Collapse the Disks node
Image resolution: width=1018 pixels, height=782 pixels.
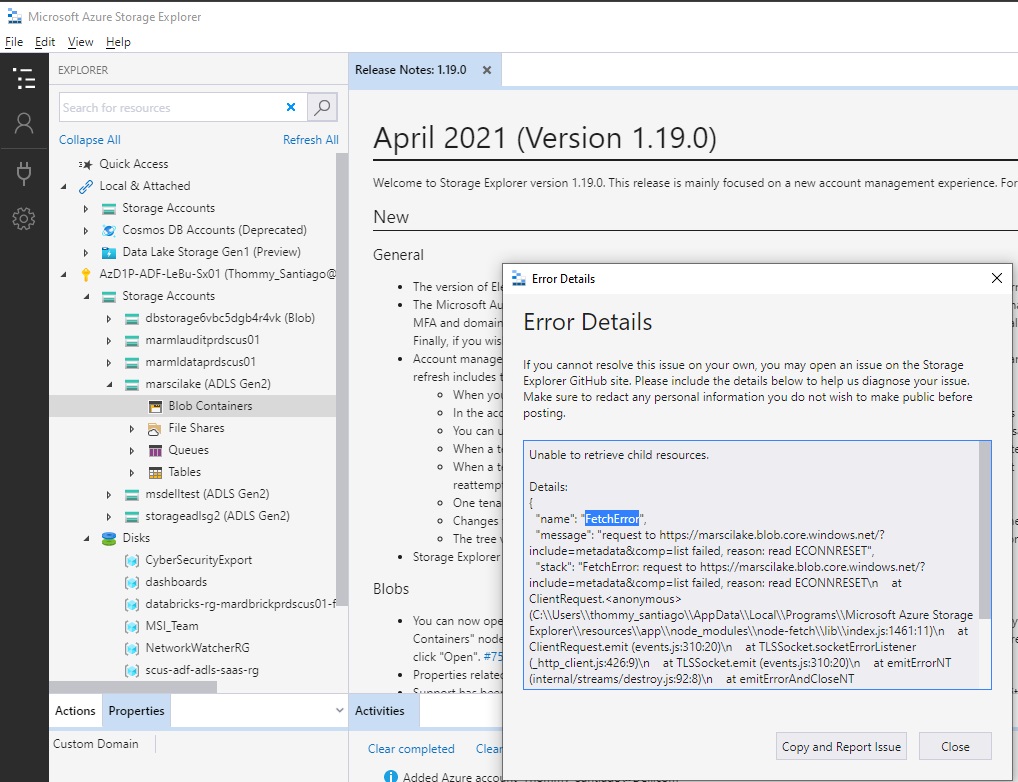point(86,538)
